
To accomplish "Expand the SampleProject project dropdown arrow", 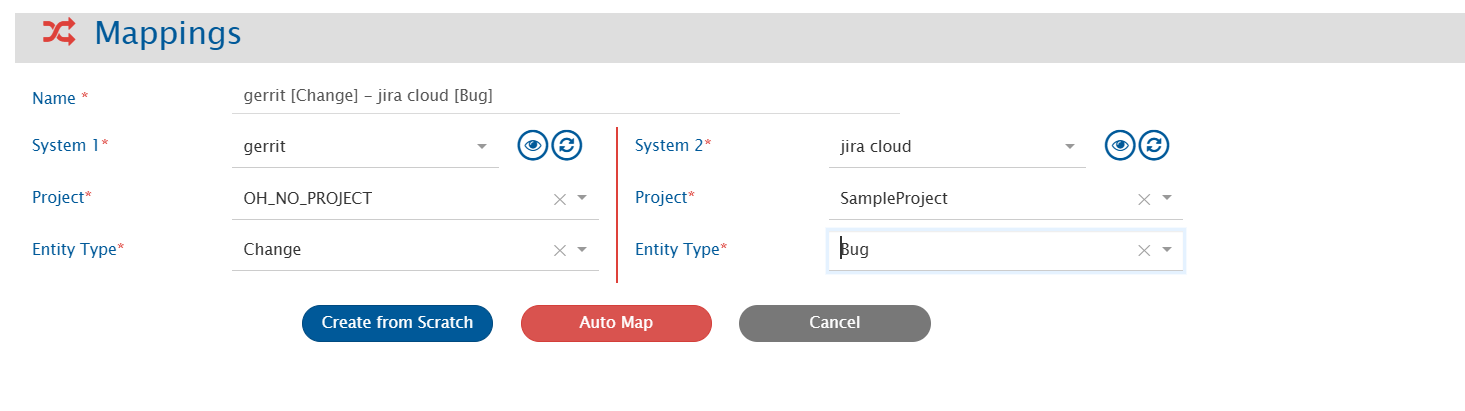I will (x=1167, y=198).
